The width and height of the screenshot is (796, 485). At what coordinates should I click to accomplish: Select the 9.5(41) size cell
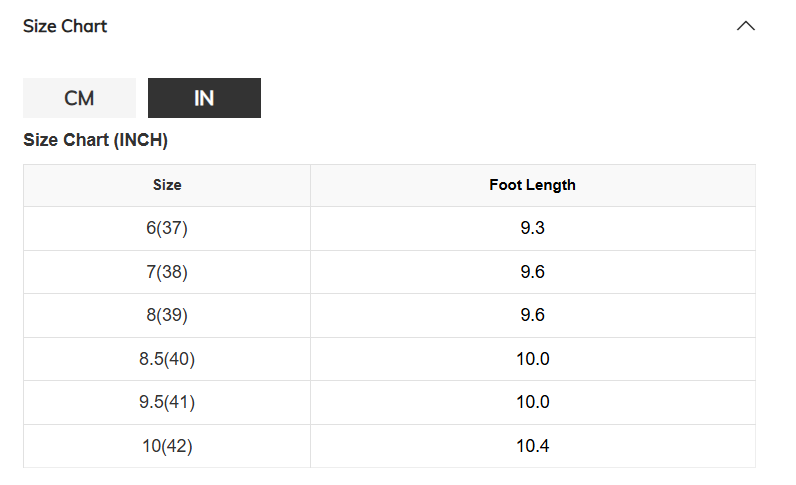pos(167,402)
